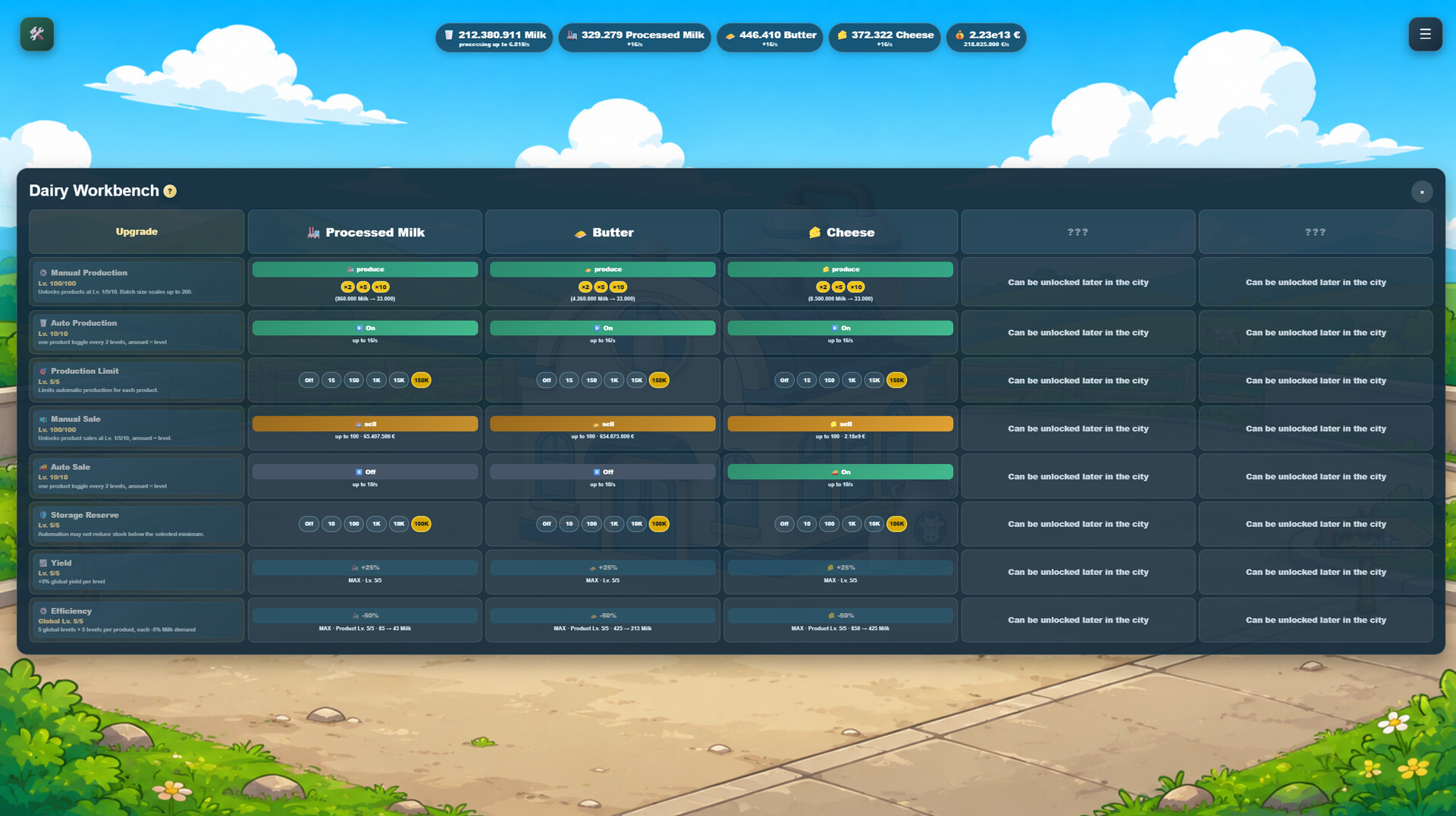1456x816 pixels.
Task: Click the Efficiency upgrade row label
Action: [x=136, y=620]
